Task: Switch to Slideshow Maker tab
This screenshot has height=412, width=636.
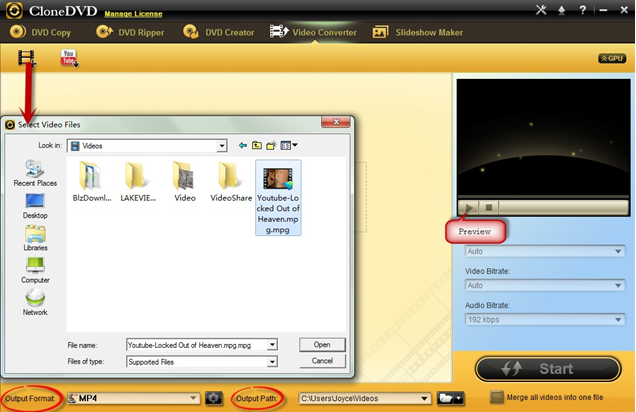Action: point(418,32)
